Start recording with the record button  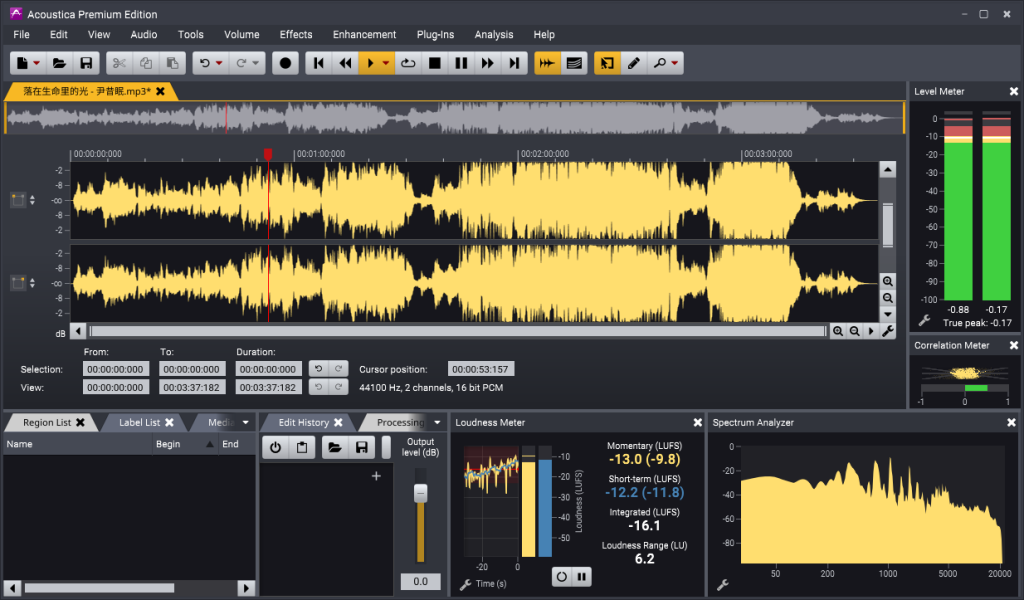point(285,63)
